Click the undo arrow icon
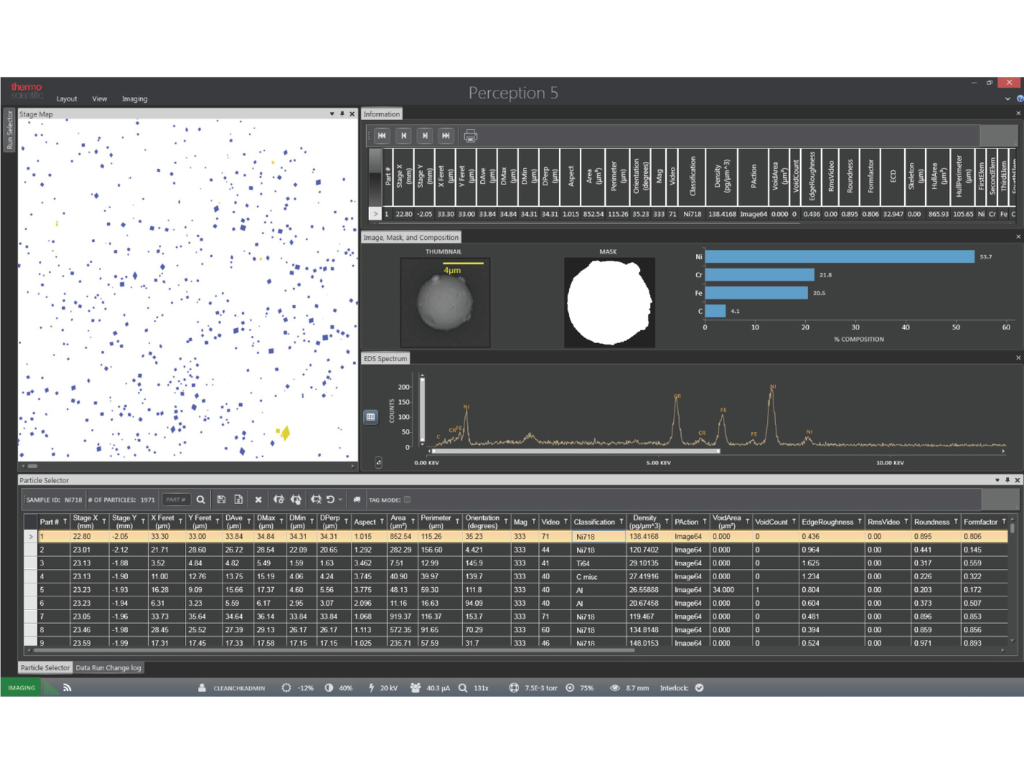 point(330,500)
